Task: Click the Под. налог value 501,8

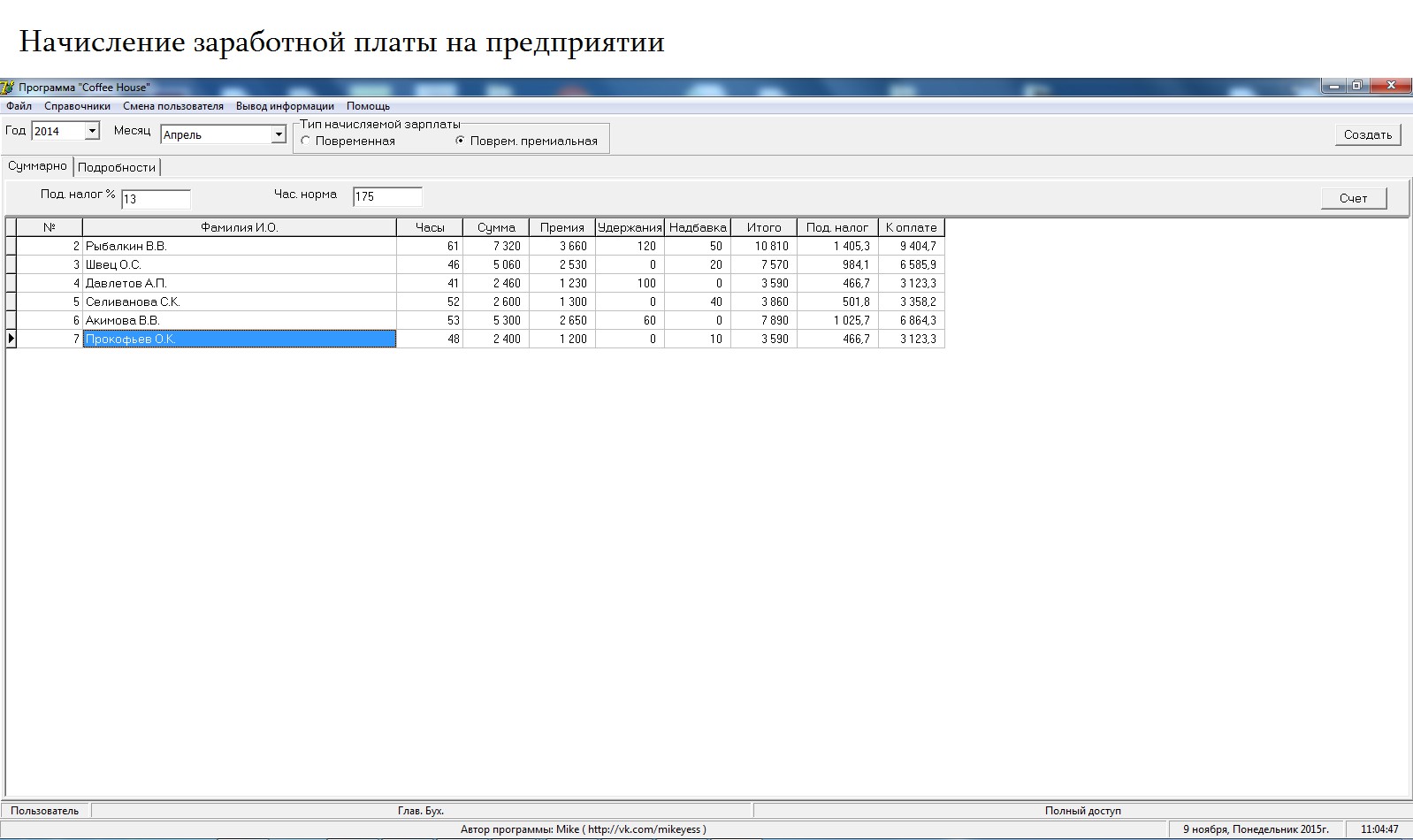Action: [856, 302]
